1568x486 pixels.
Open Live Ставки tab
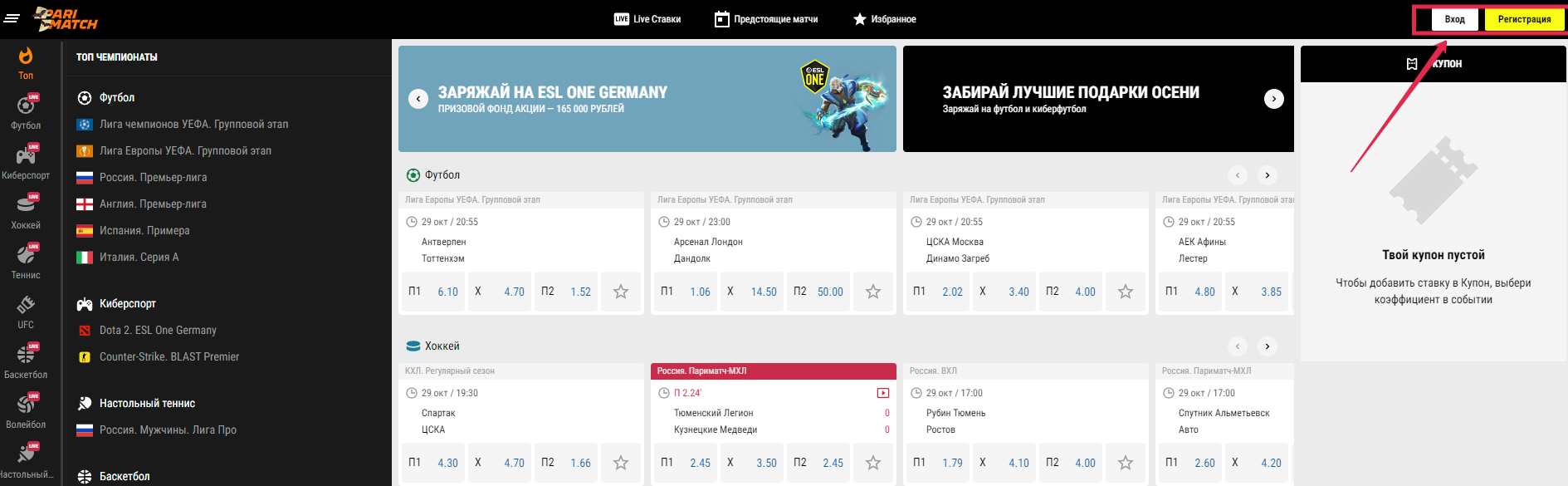[x=647, y=19]
